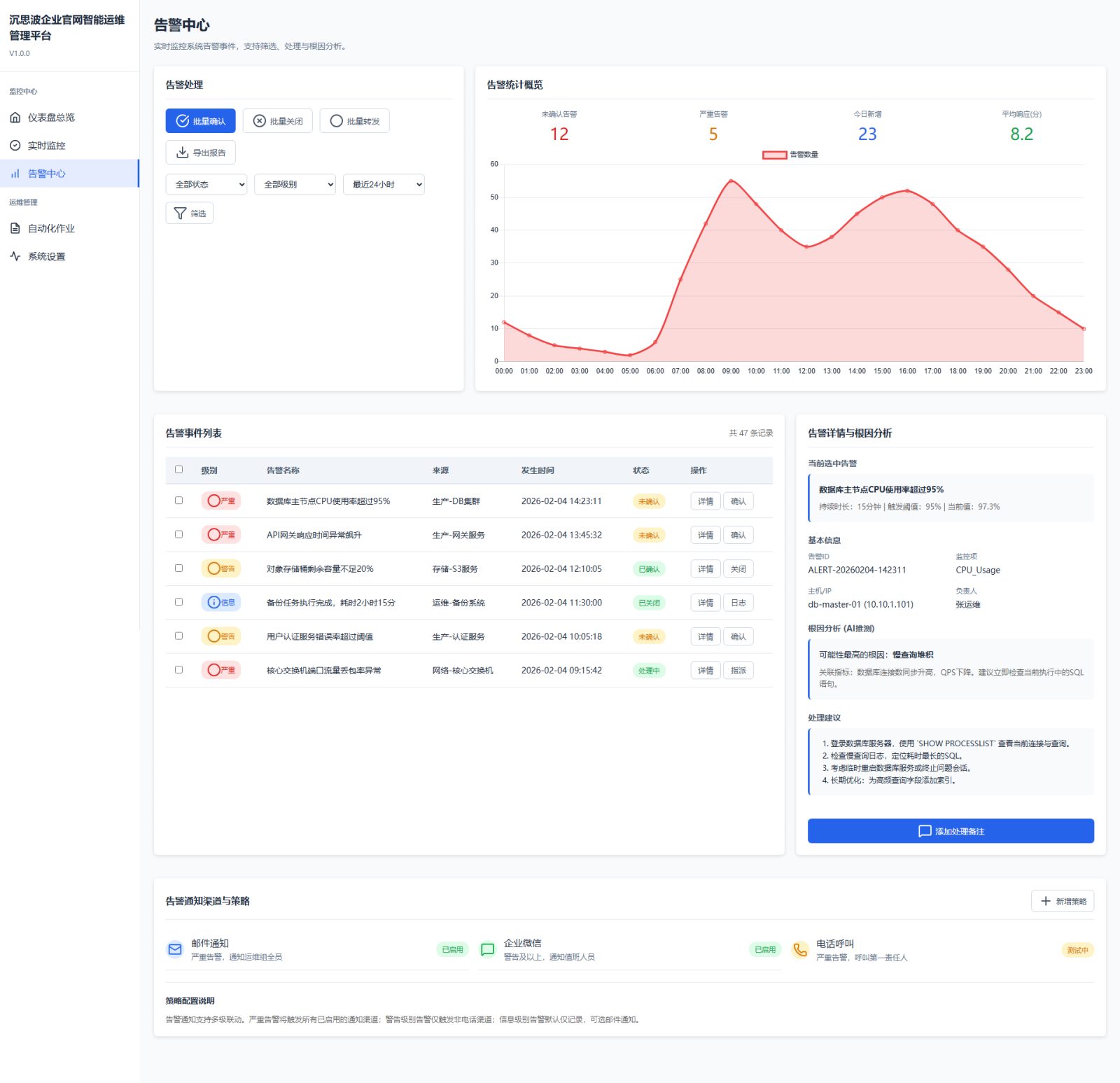The height and width of the screenshot is (1083, 1120).
Task: Click the 电话呼叫 phone icon
Action: (x=799, y=949)
